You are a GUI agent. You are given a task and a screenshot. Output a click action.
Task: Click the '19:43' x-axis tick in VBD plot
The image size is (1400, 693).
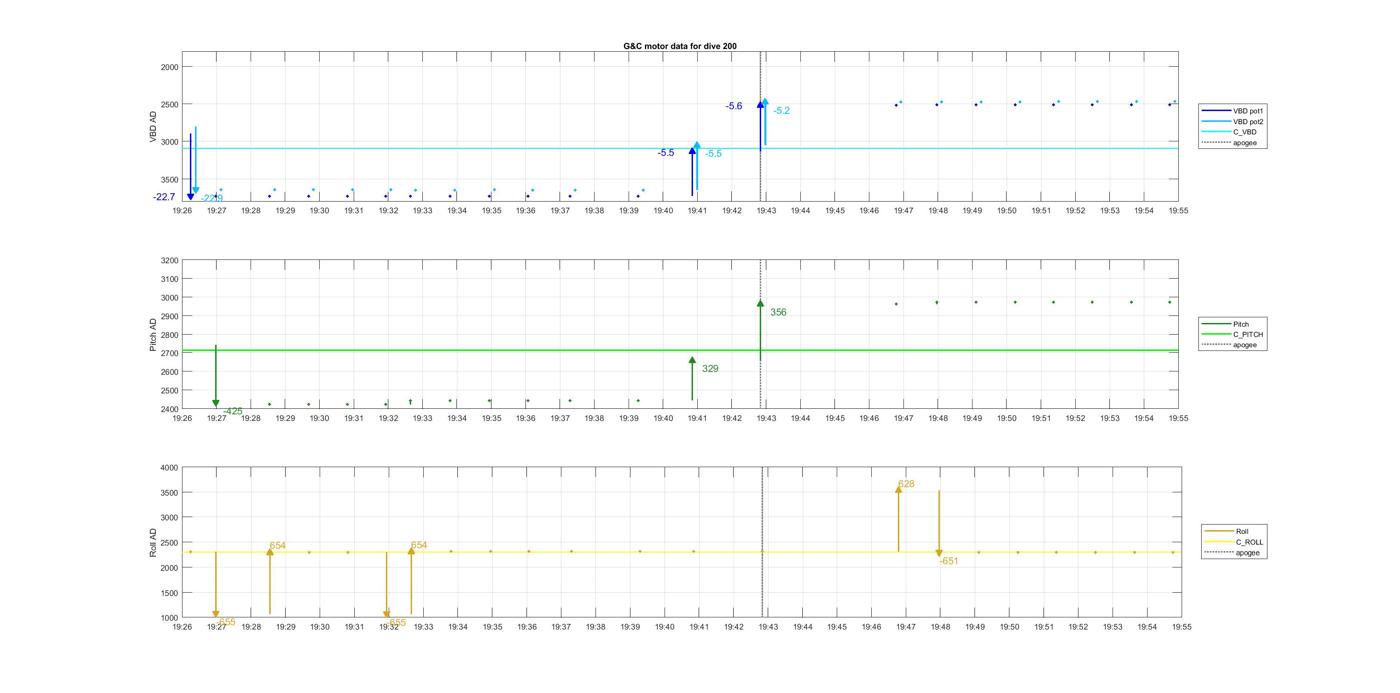(766, 211)
